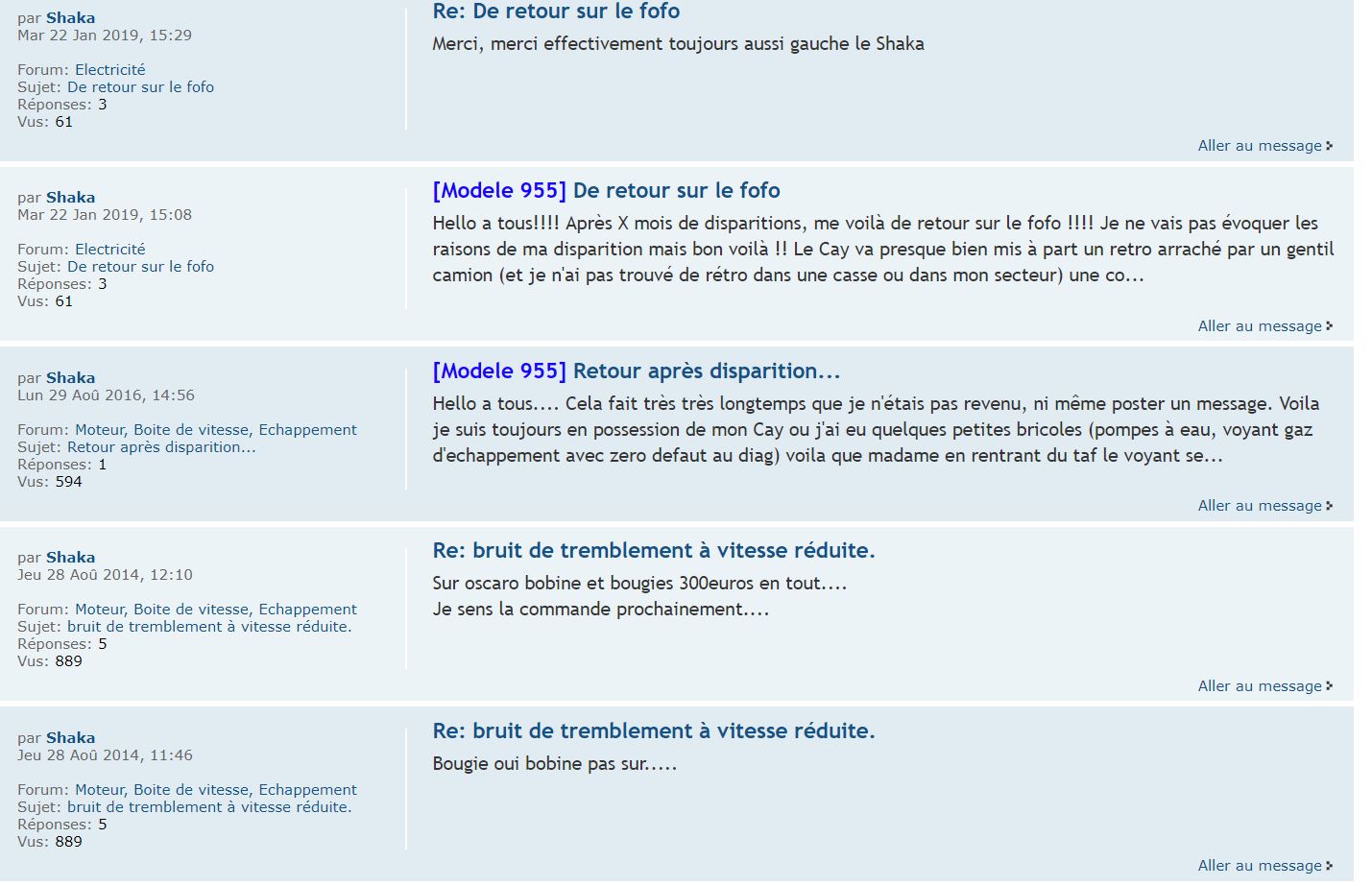Go to message for the 15:08 post
The width and height of the screenshot is (1372, 886).
(1264, 326)
